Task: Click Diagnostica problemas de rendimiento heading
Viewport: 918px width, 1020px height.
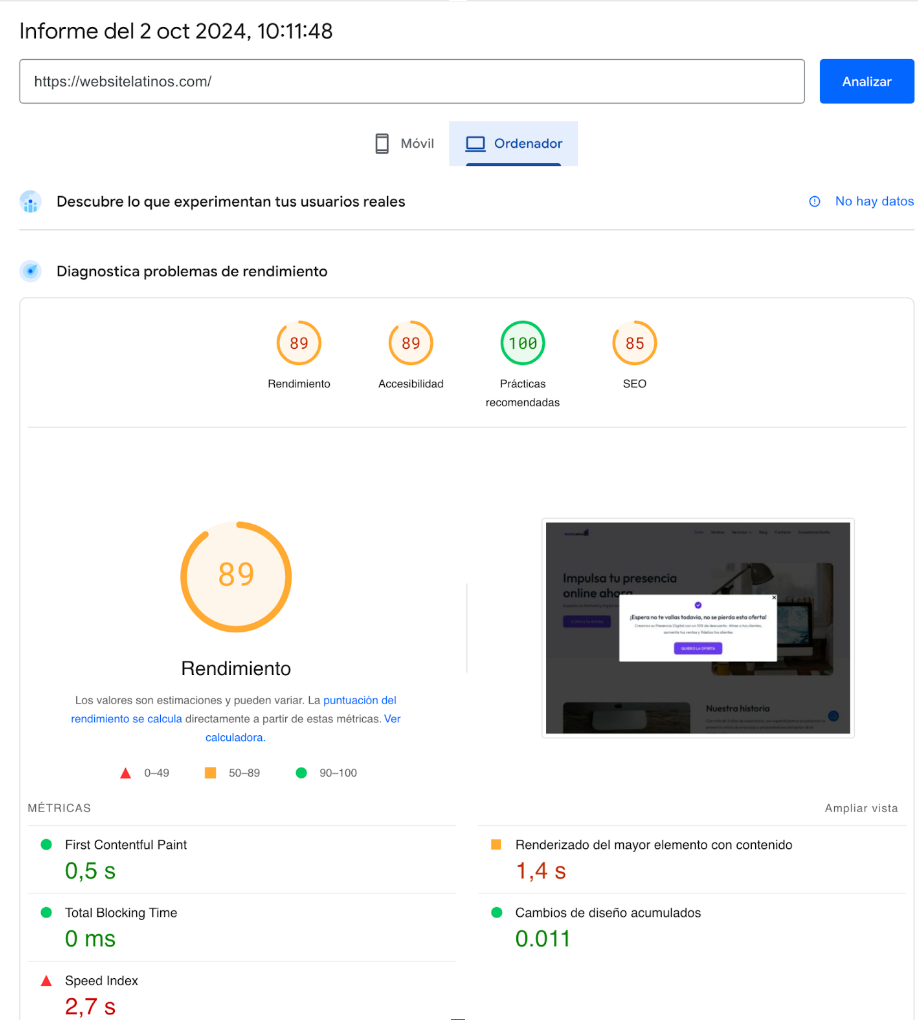Action: 192,271
